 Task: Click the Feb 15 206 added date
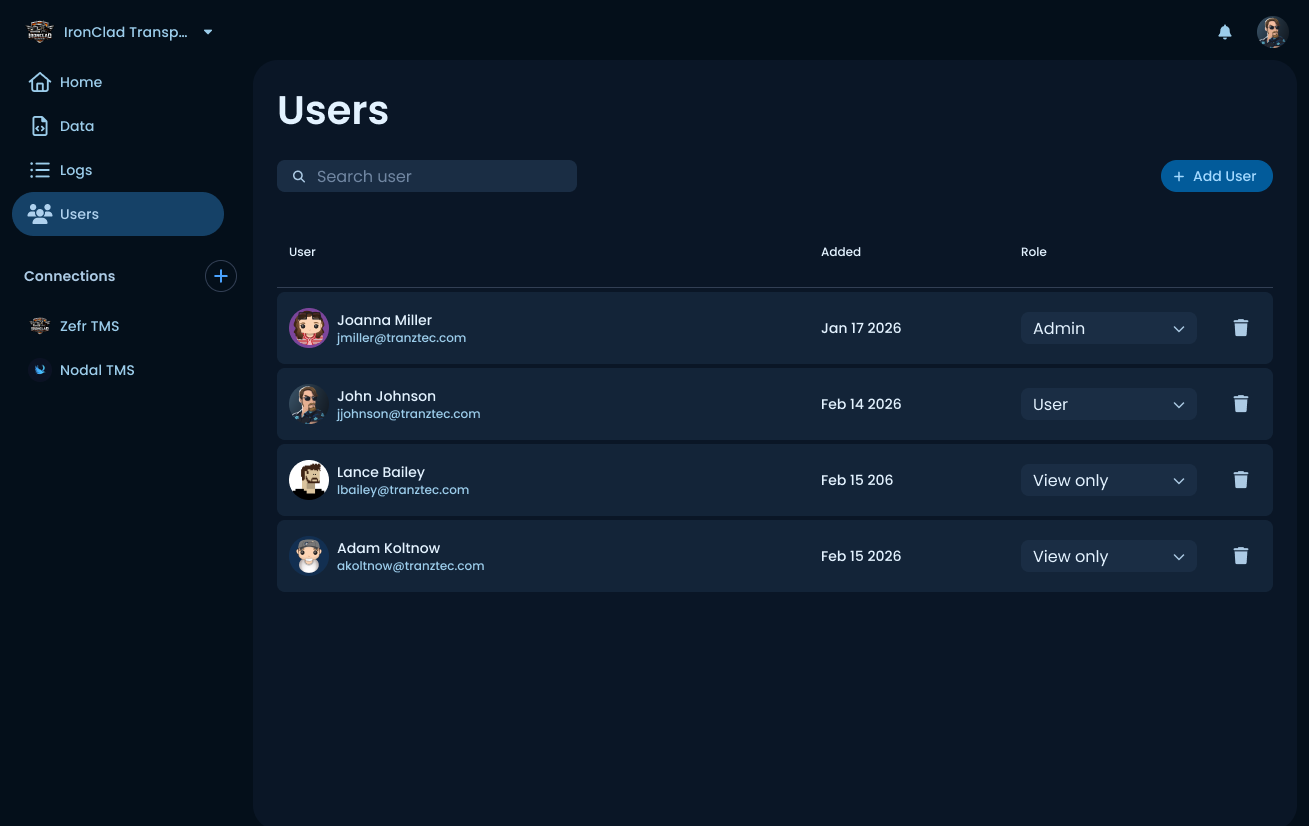(x=857, y=480)
